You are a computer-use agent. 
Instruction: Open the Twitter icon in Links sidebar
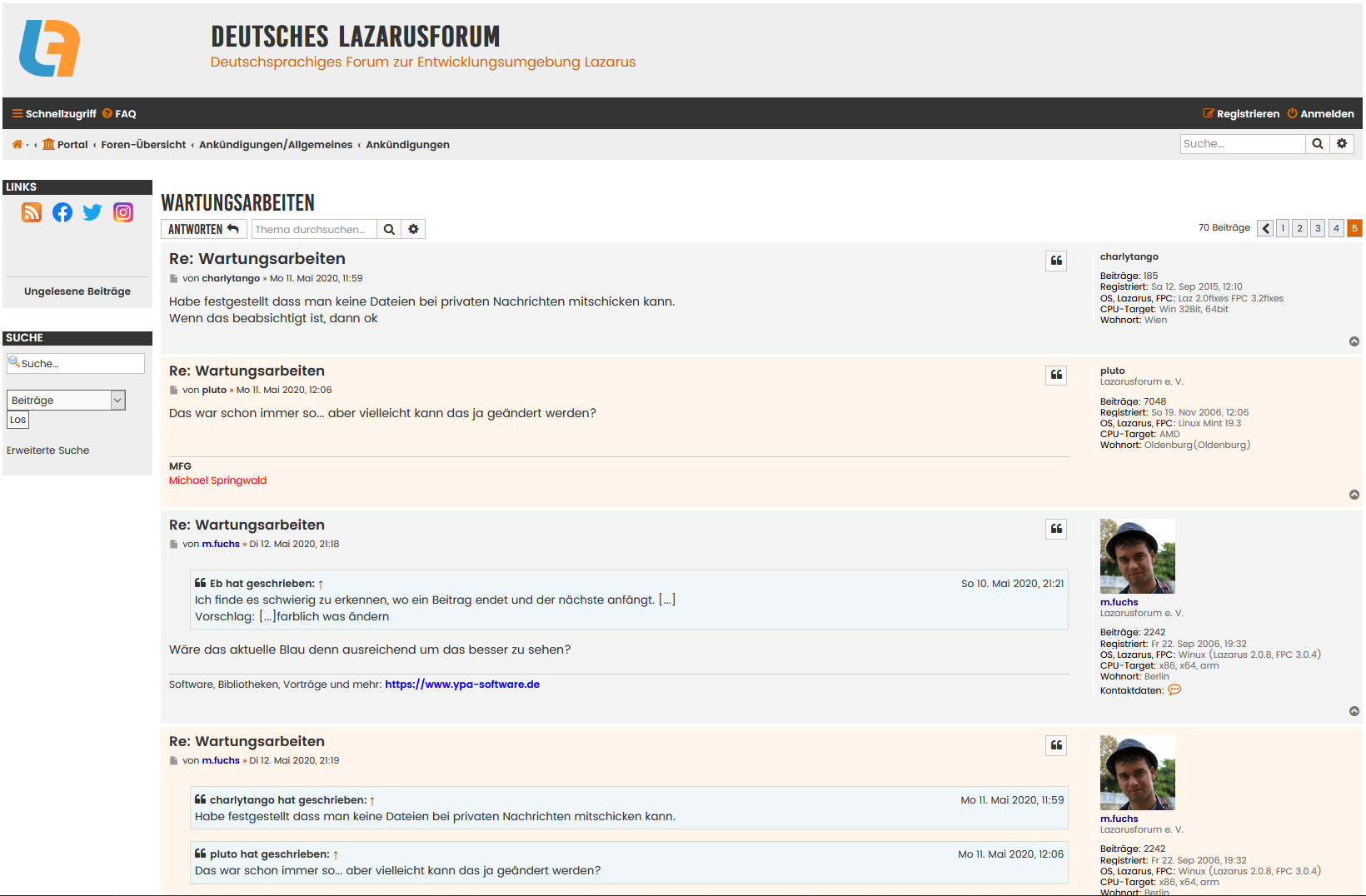92,212
